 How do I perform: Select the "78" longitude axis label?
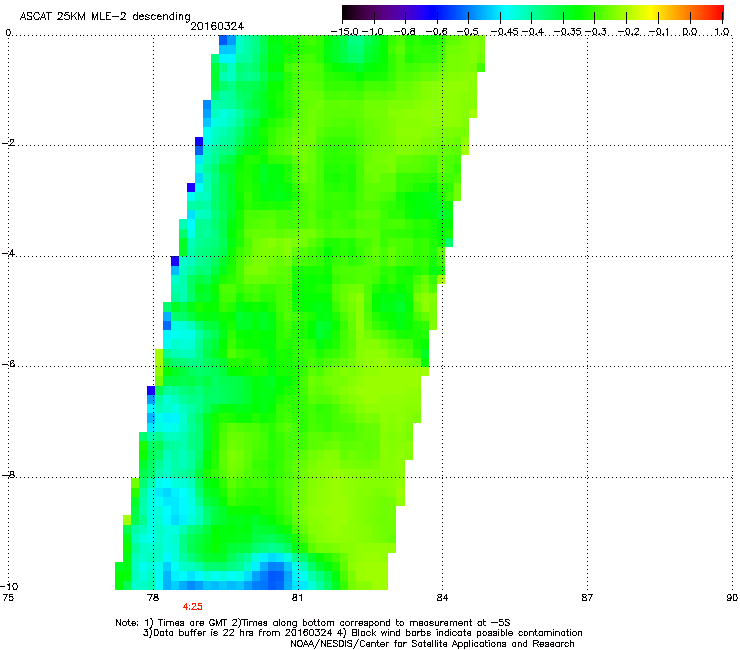152,598
